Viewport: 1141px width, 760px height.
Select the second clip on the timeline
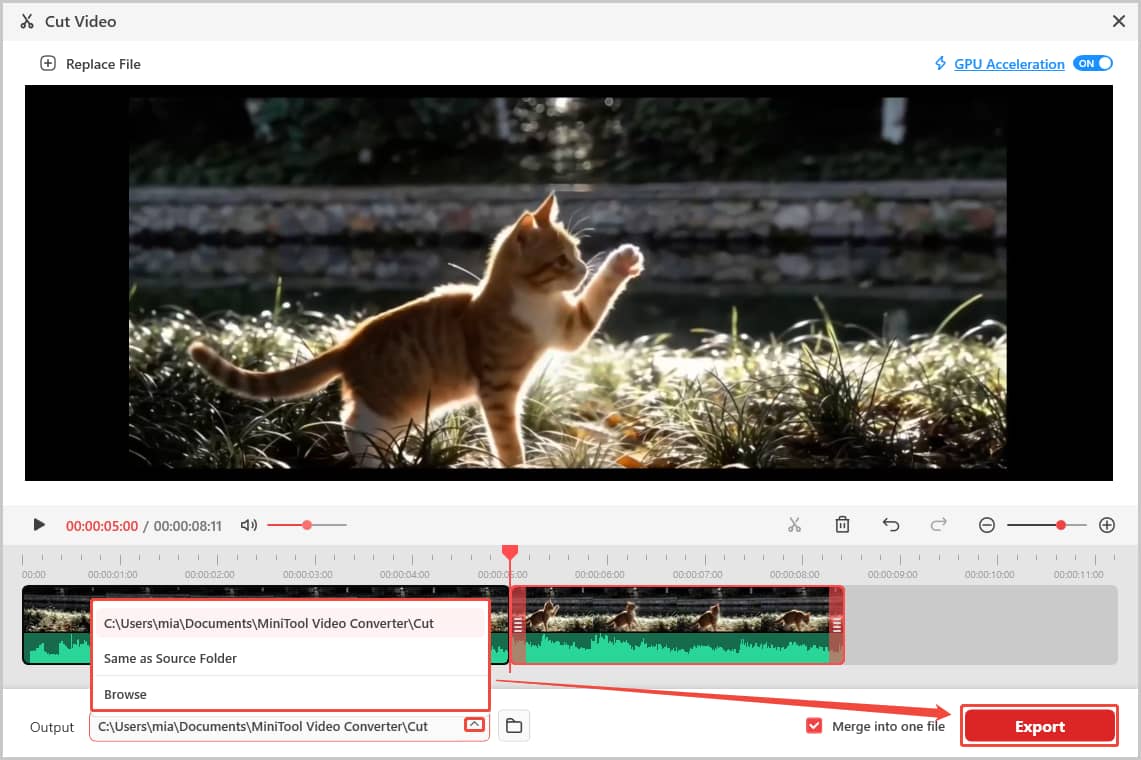[x=677, y=625]
